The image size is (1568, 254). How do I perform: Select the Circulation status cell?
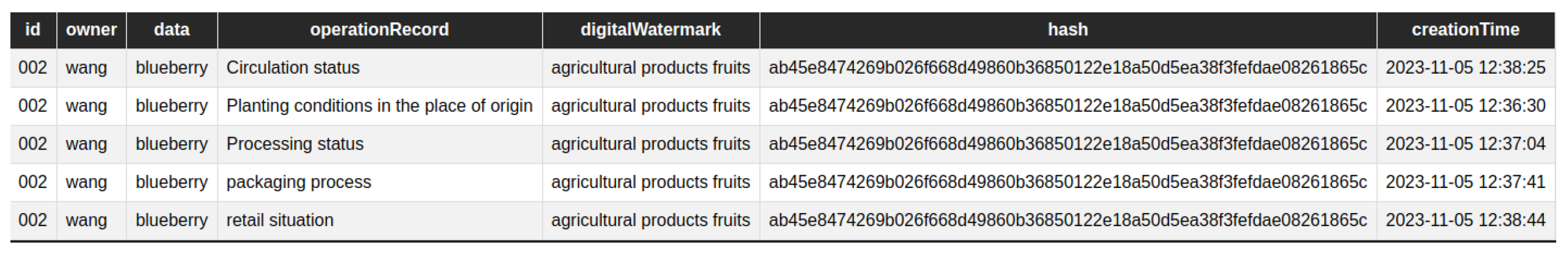(293, 68)
